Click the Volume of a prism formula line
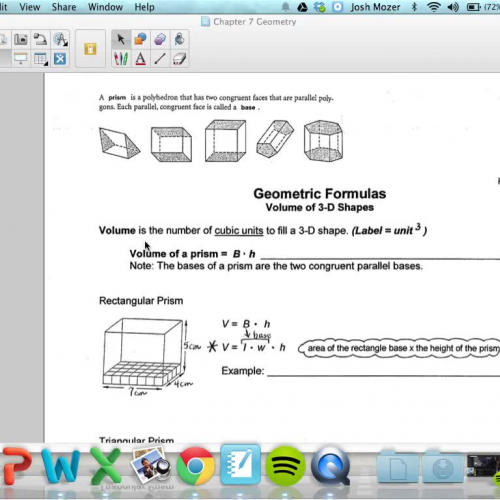The width and height of the screenshot is (500, 500). pos(192,254)
